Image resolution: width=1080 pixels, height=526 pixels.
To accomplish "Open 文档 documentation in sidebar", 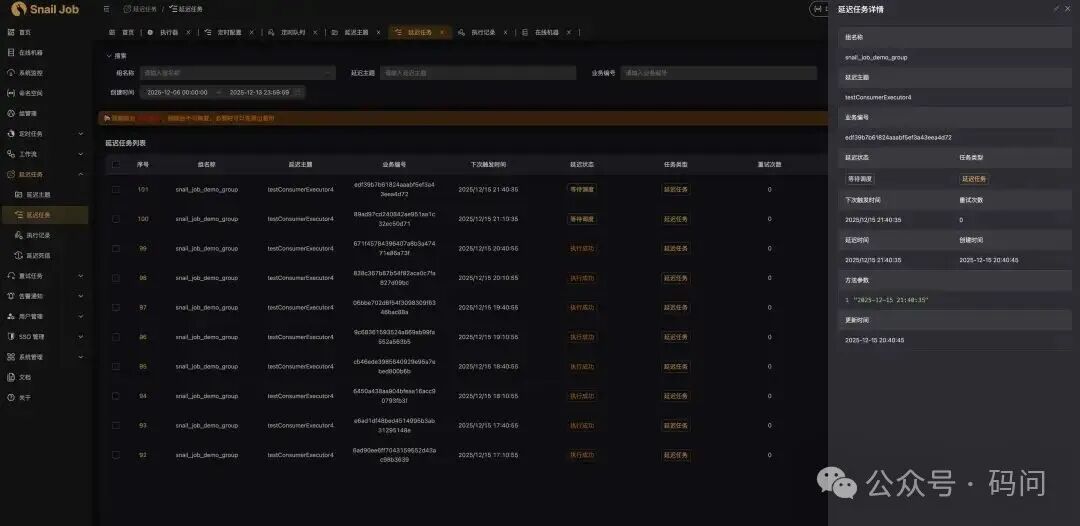I will tap(25, 377).
